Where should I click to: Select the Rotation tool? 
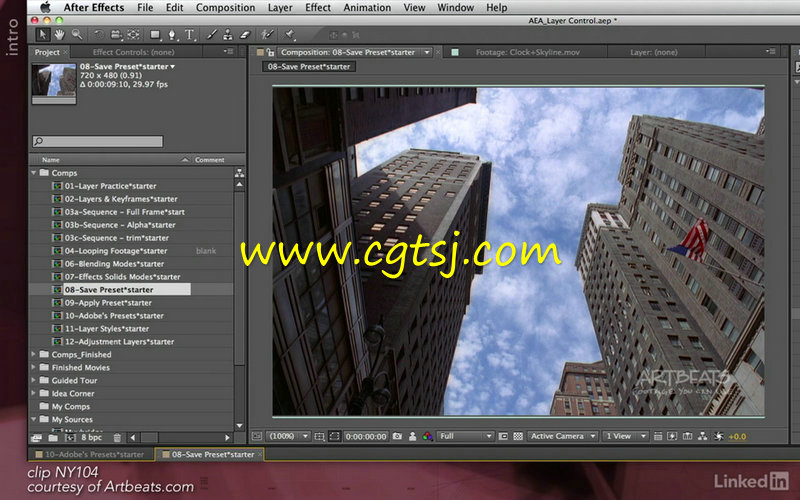[x=99, y=35]
